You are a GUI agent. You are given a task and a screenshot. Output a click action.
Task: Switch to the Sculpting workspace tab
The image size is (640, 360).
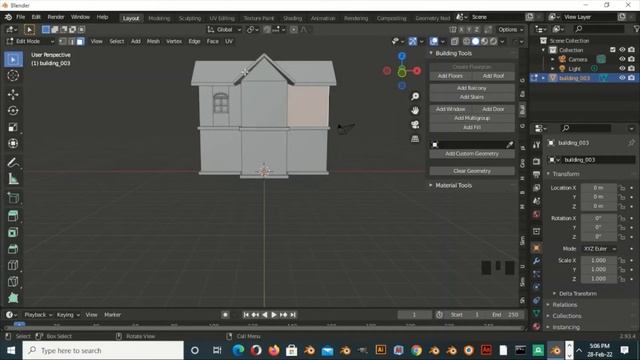[190, 18]
